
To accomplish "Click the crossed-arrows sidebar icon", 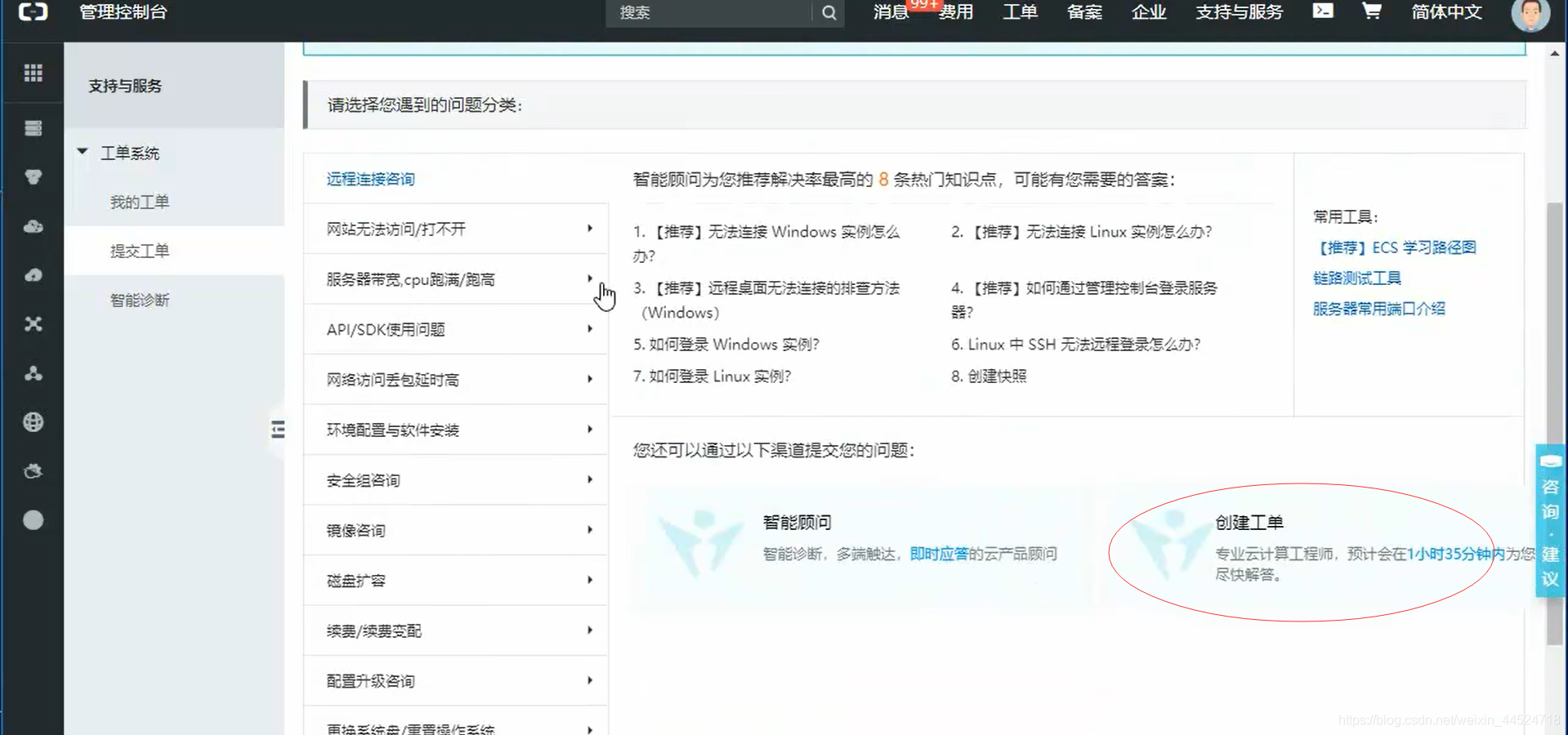I will (x=33, y=324).
